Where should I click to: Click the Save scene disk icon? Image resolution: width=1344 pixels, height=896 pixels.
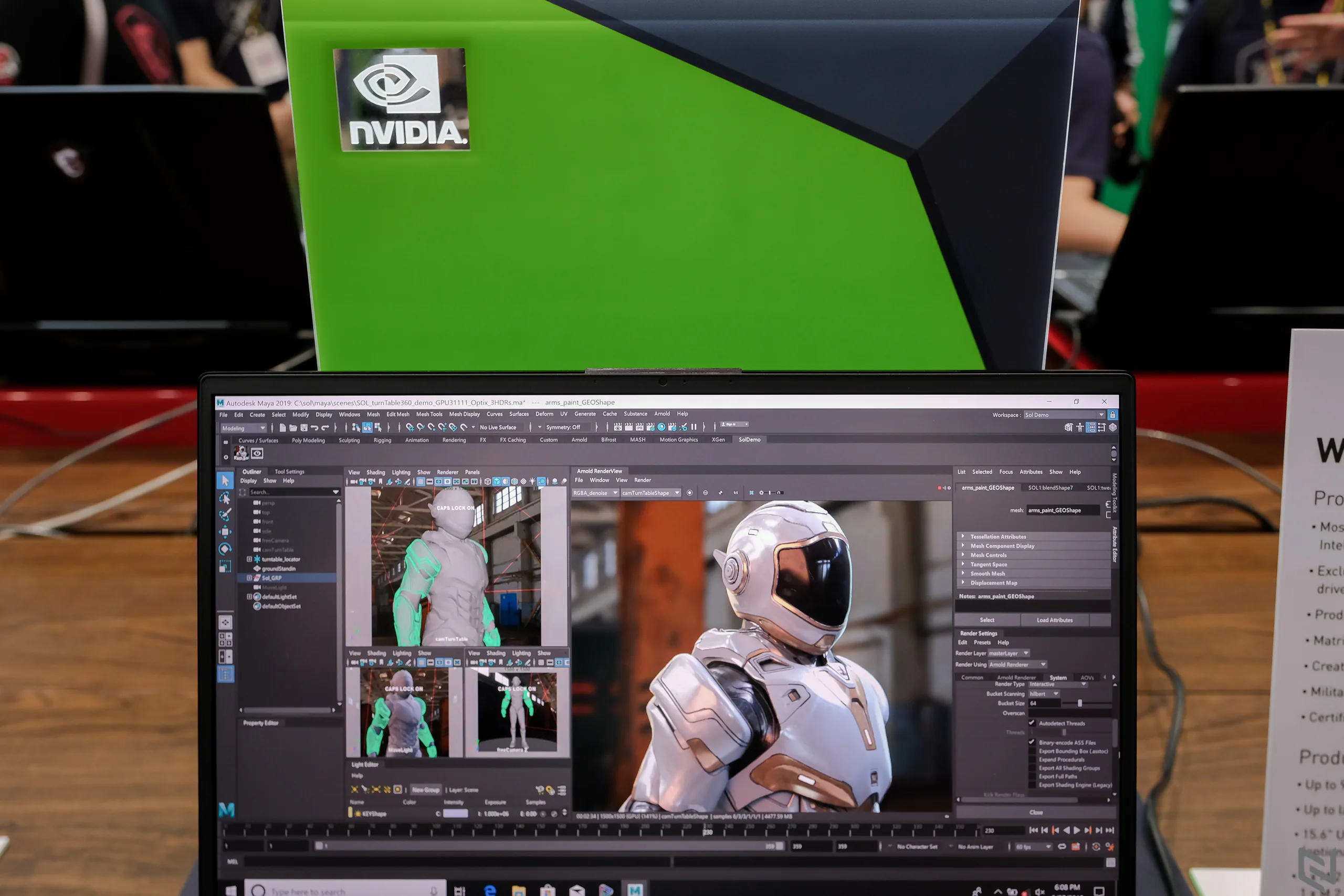[304, 427]
